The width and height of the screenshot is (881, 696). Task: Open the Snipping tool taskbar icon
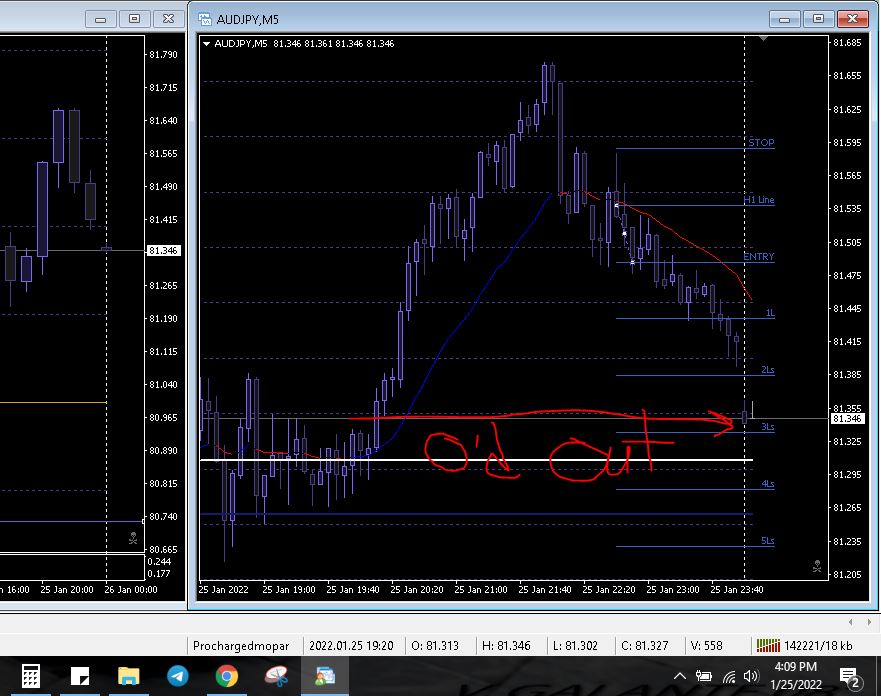[276, 676]
